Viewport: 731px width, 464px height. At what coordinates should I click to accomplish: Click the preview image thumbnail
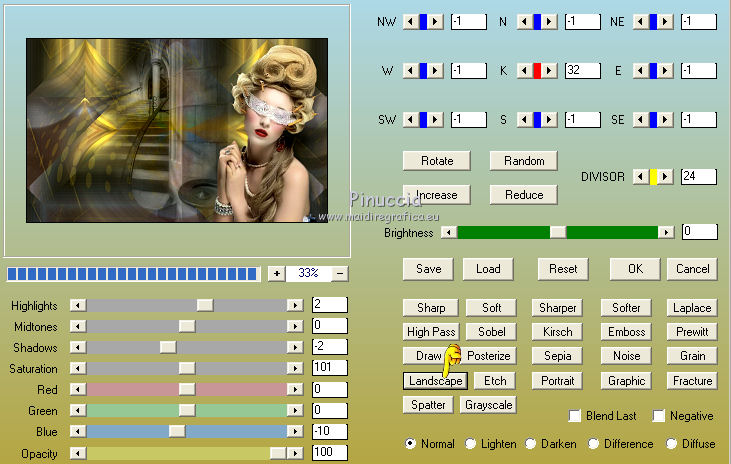(x=177, y=130)
